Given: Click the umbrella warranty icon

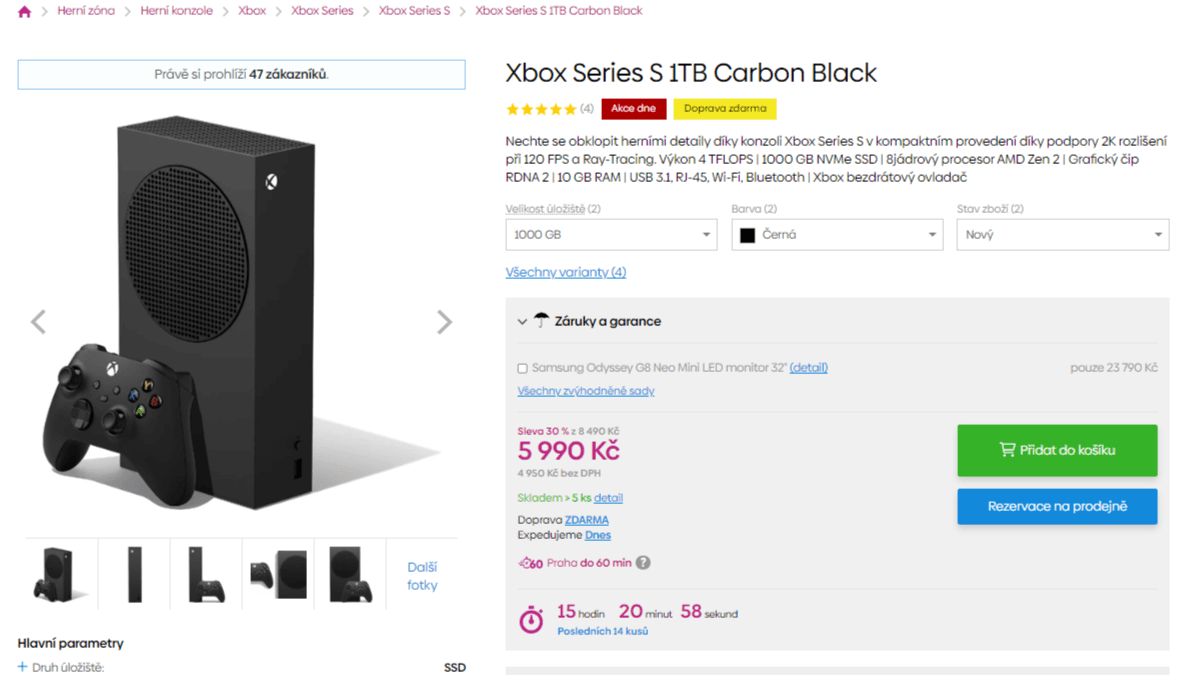Looking at the screenshot, I should [541, 321].
